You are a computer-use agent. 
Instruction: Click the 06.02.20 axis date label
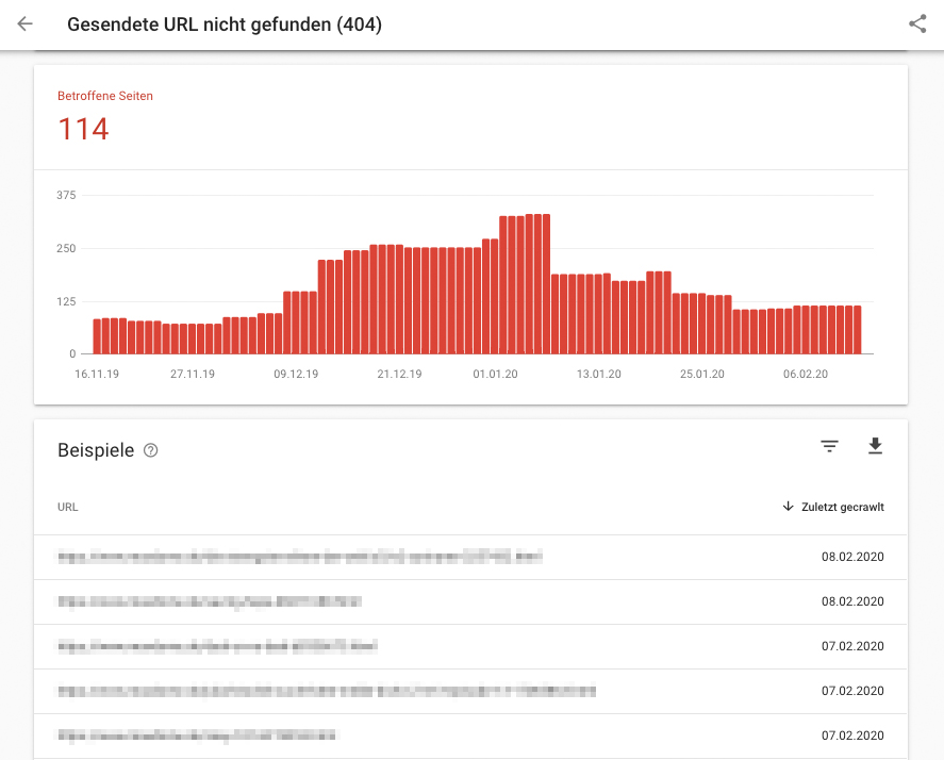(x=806, y=374)
